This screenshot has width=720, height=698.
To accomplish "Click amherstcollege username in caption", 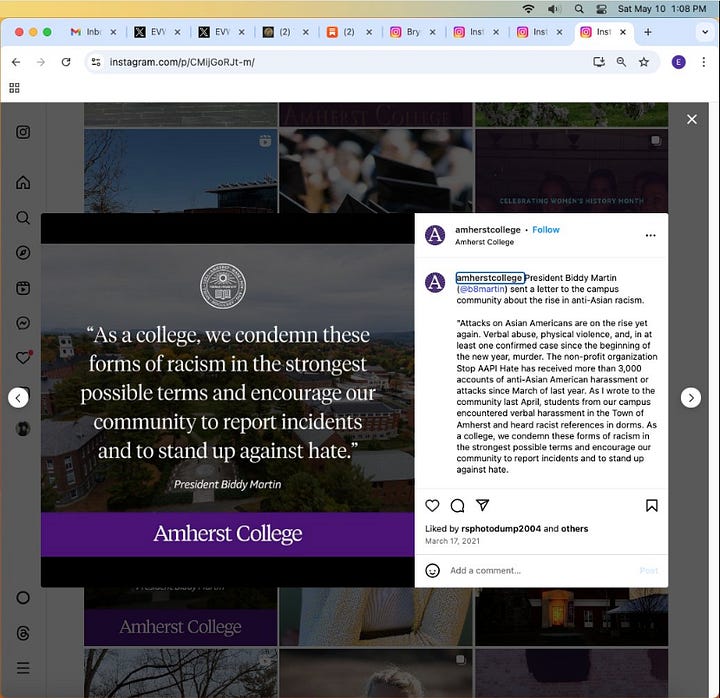I will tap(489, 278).
